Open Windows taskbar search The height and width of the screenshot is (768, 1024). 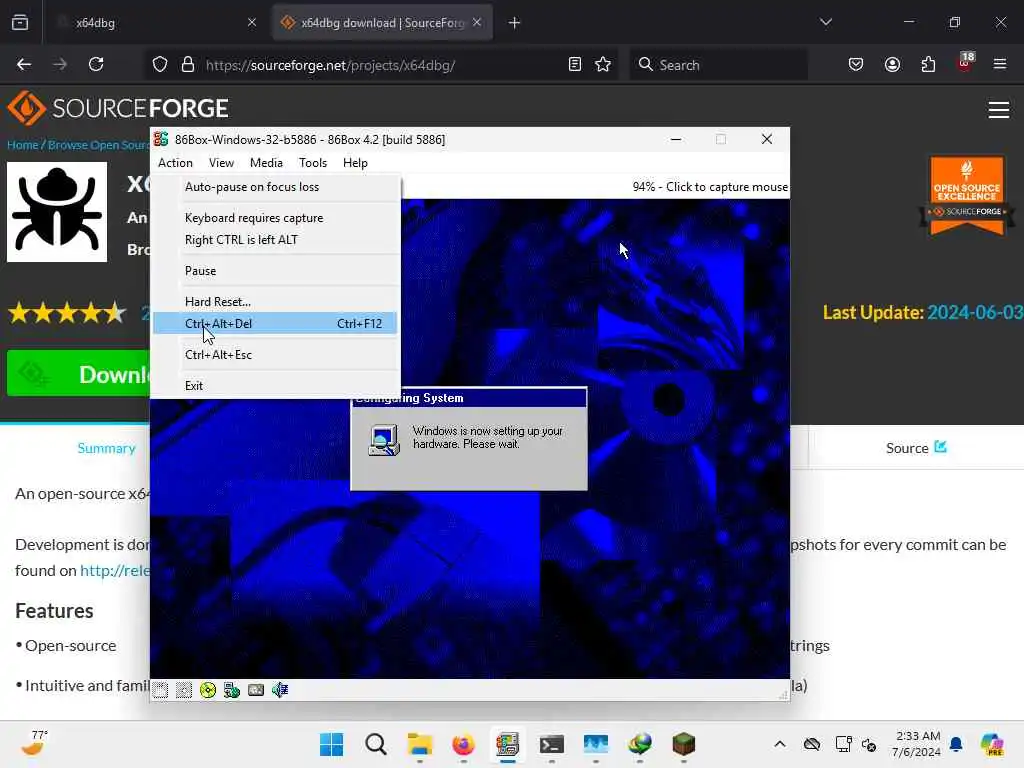point(376,744)
